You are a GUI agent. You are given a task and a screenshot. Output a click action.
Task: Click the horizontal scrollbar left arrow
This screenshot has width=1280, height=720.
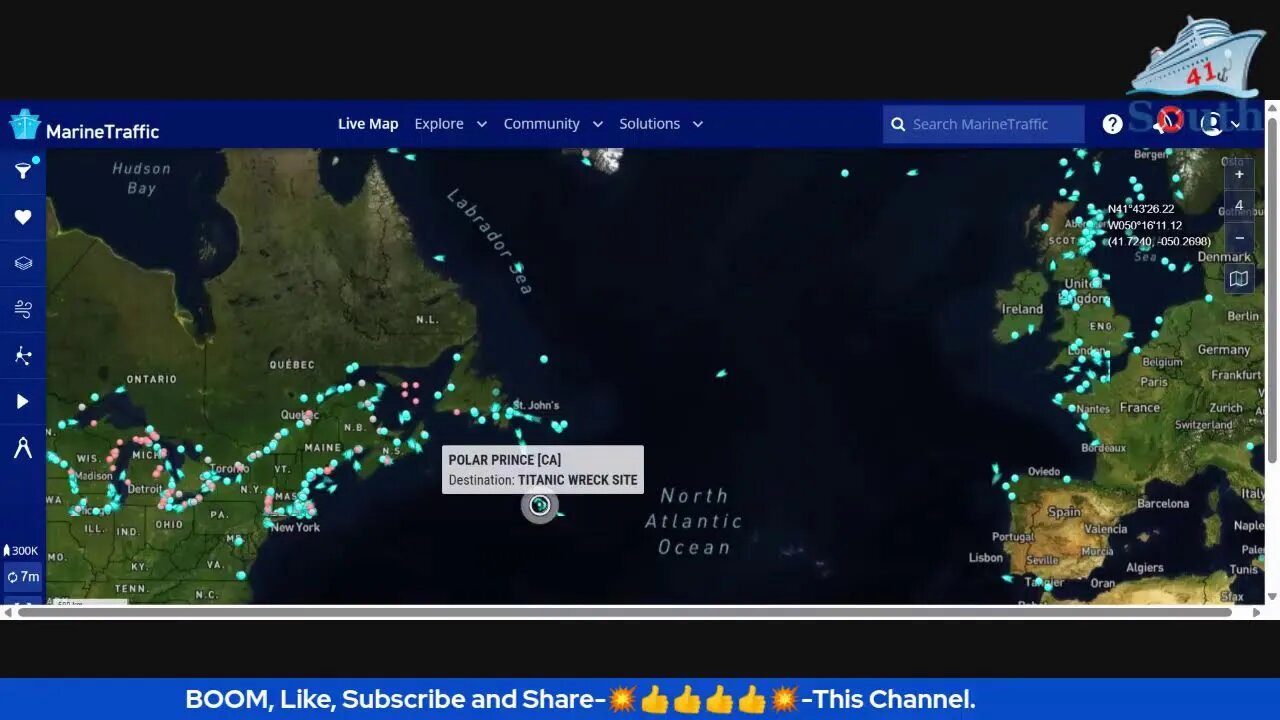pos(8,612)
